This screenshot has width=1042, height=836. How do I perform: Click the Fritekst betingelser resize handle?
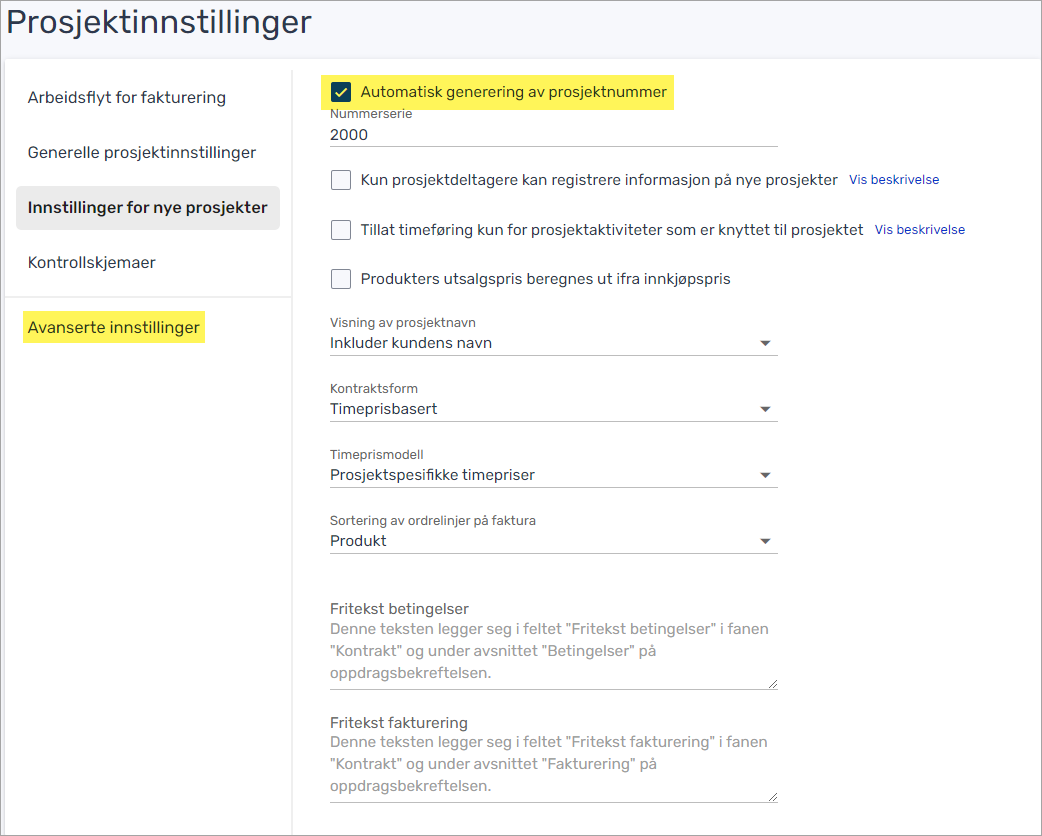point(773,684)
